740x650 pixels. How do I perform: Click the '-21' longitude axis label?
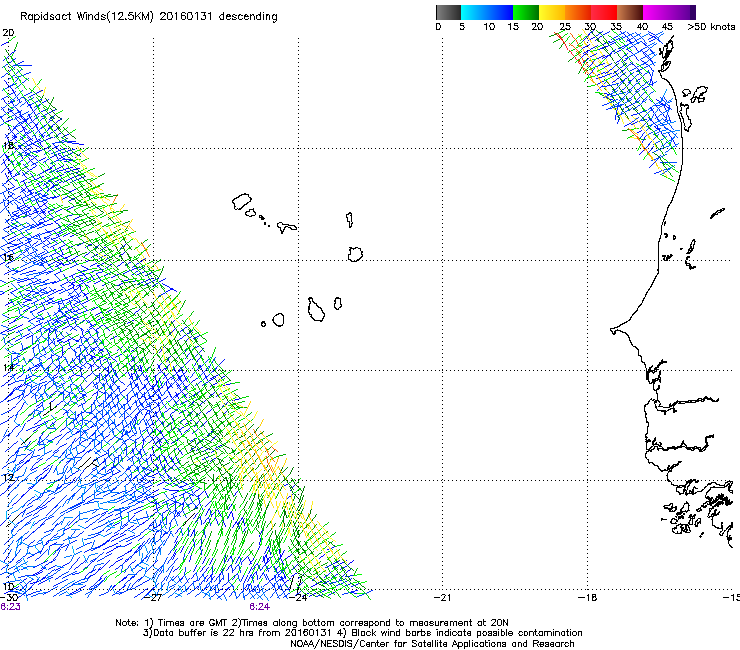[x=442, y=598]
